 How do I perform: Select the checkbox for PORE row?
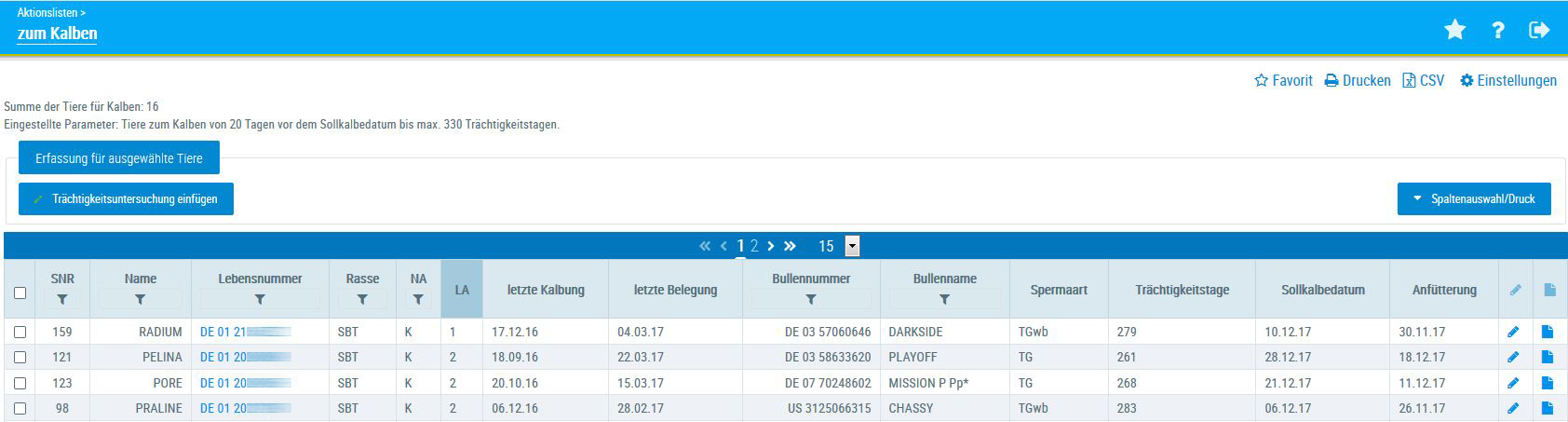(20, 383)
